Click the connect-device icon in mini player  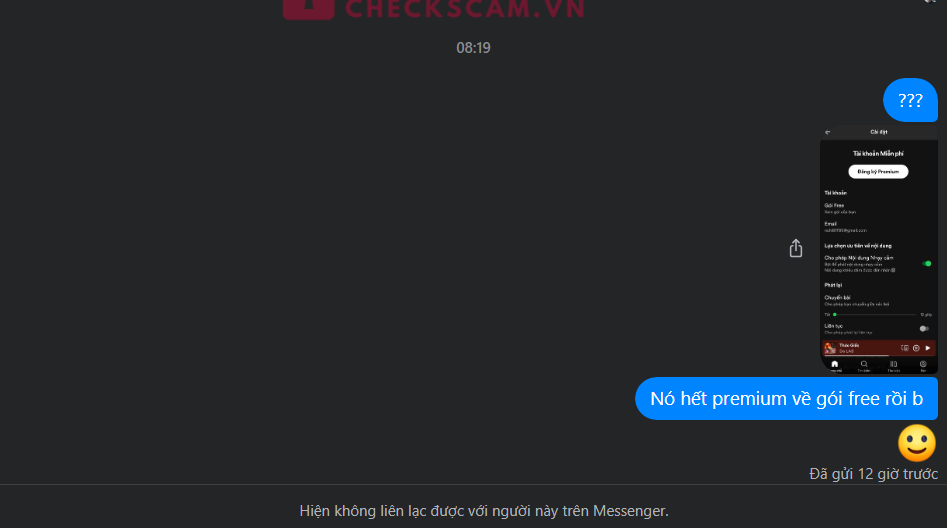[x=904, y=348]
